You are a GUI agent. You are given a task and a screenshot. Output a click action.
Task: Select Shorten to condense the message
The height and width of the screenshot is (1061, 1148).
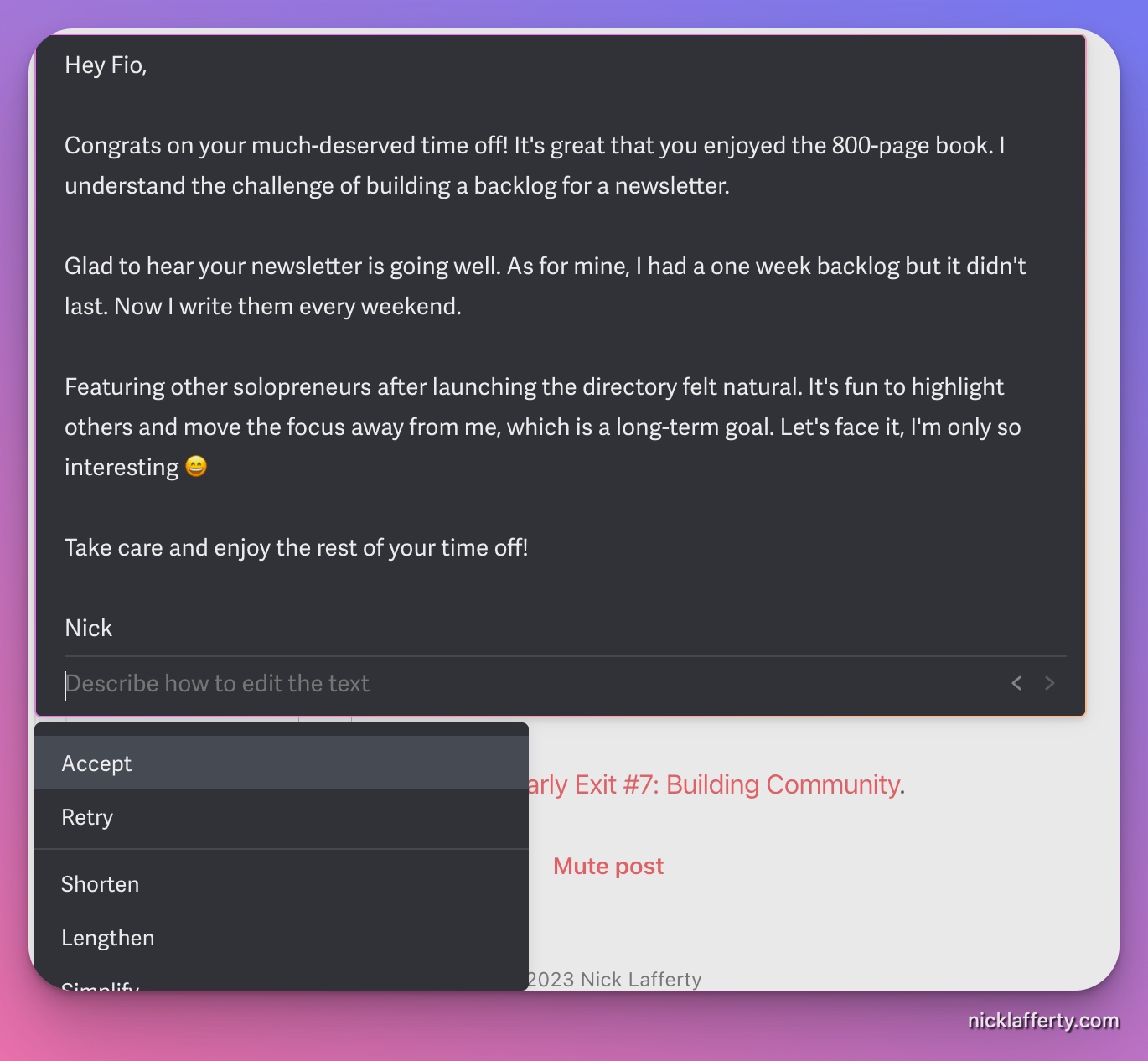click(100, 884)
